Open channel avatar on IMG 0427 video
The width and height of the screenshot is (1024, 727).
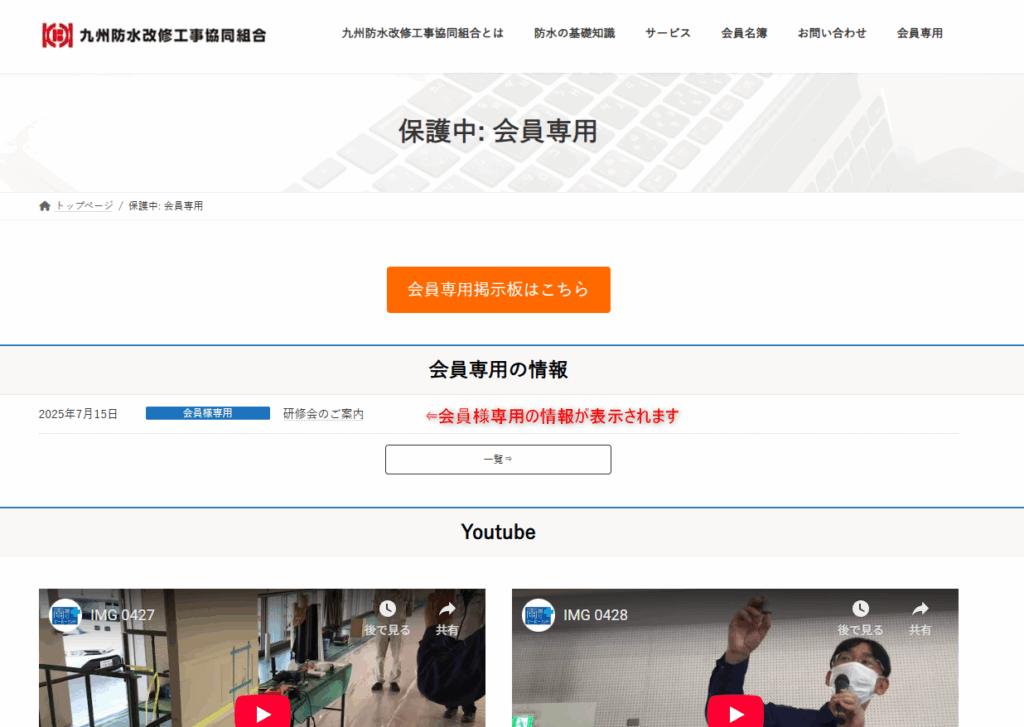click(66, 615)
